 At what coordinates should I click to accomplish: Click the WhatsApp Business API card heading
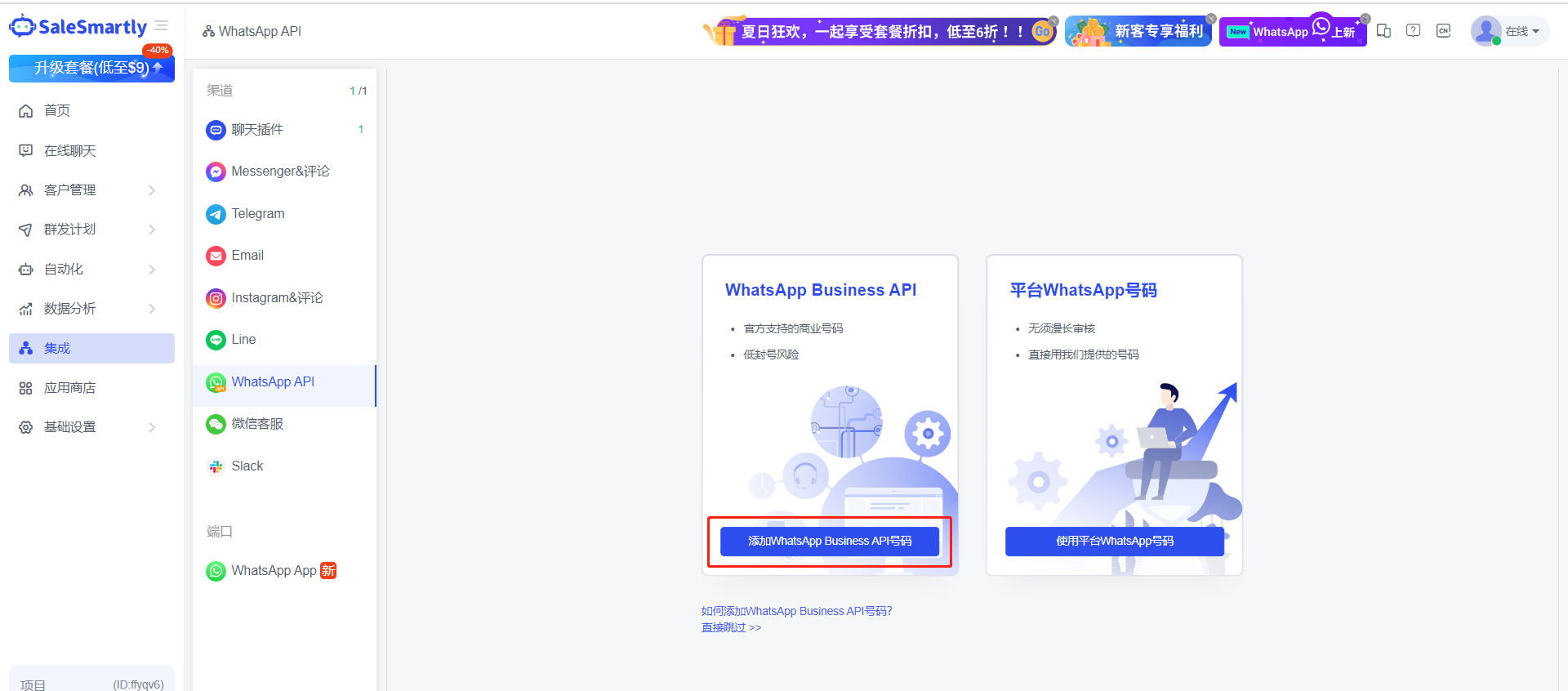821,290
